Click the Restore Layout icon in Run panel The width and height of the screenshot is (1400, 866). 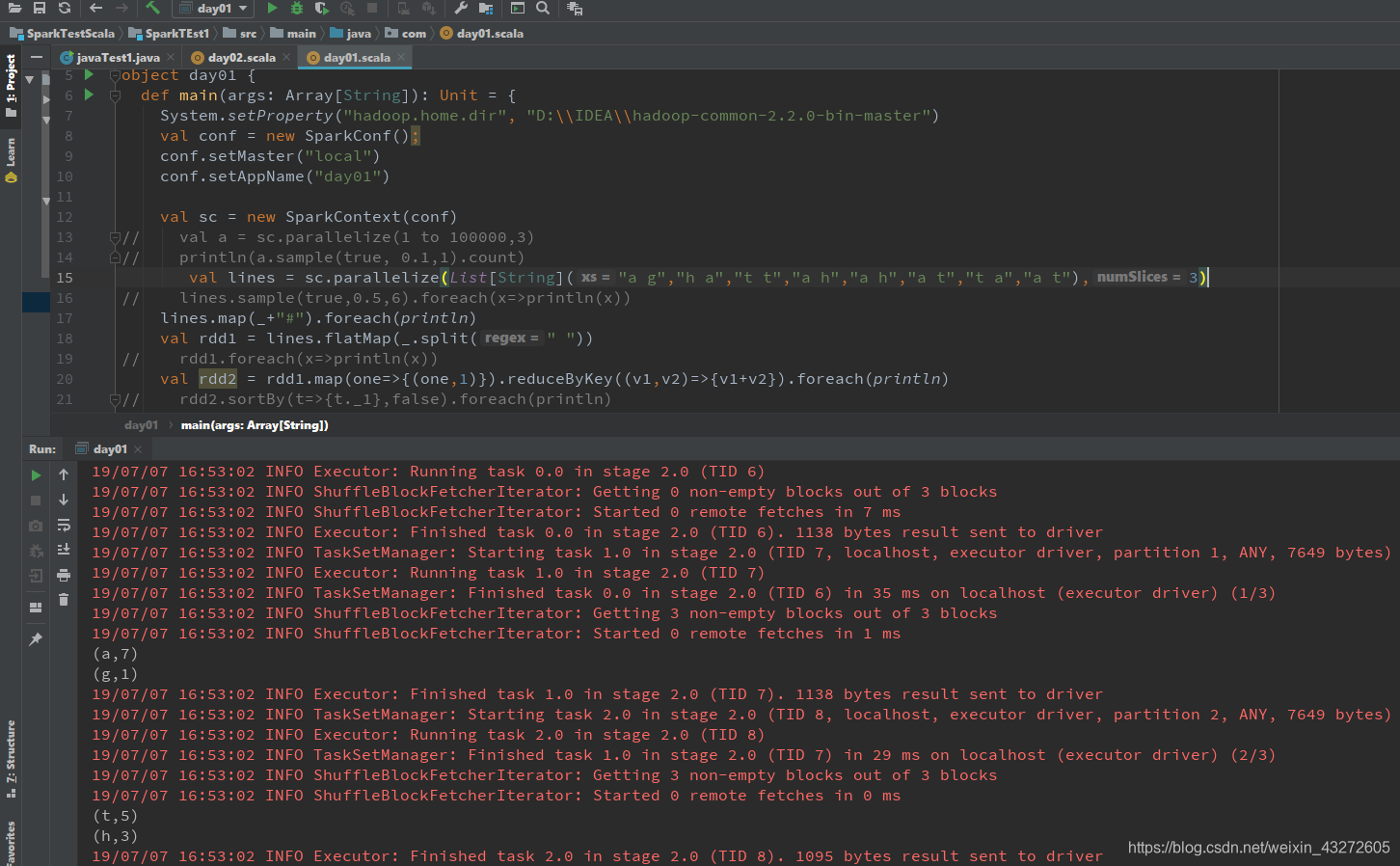coord(36,608)
